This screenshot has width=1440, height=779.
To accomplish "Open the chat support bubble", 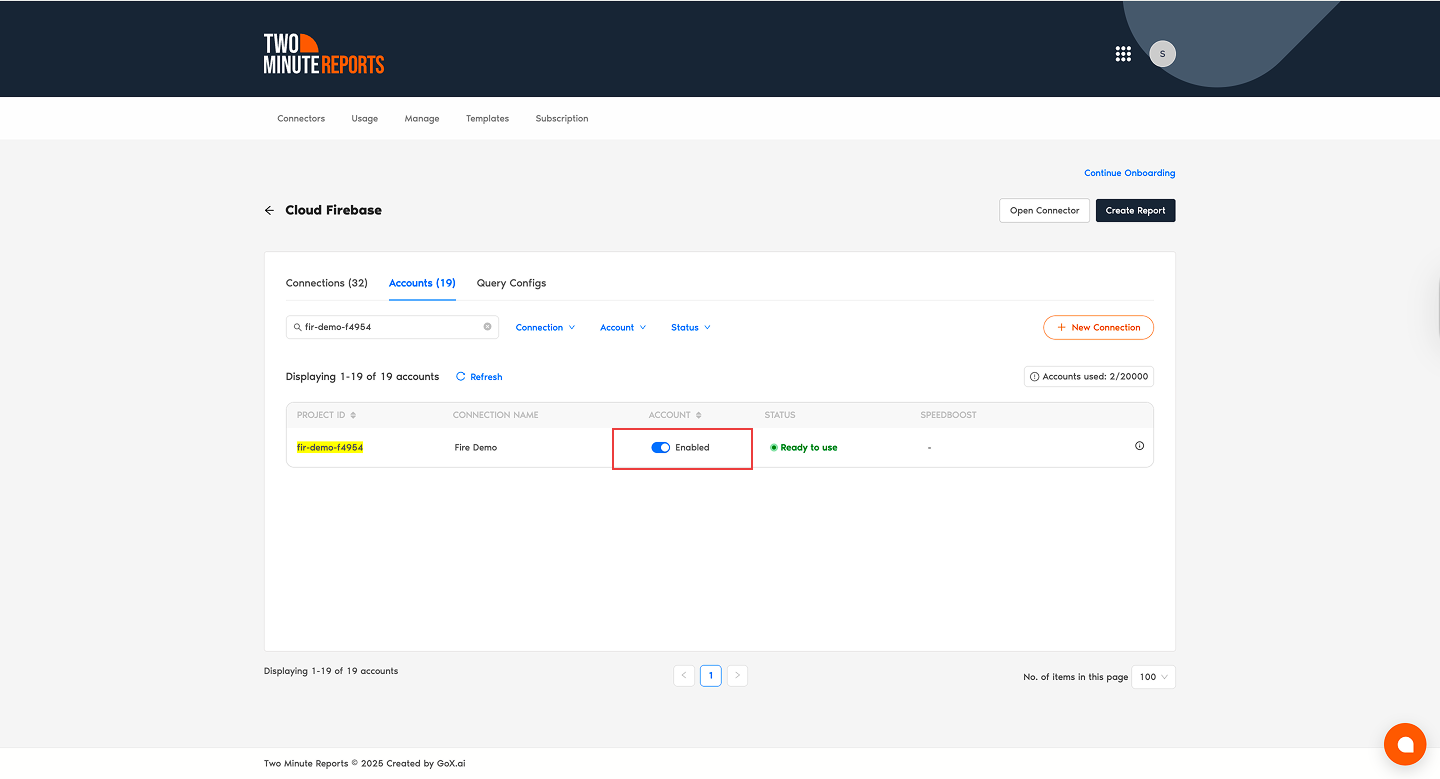I will pyautogui.click(x=1405, y=744).
